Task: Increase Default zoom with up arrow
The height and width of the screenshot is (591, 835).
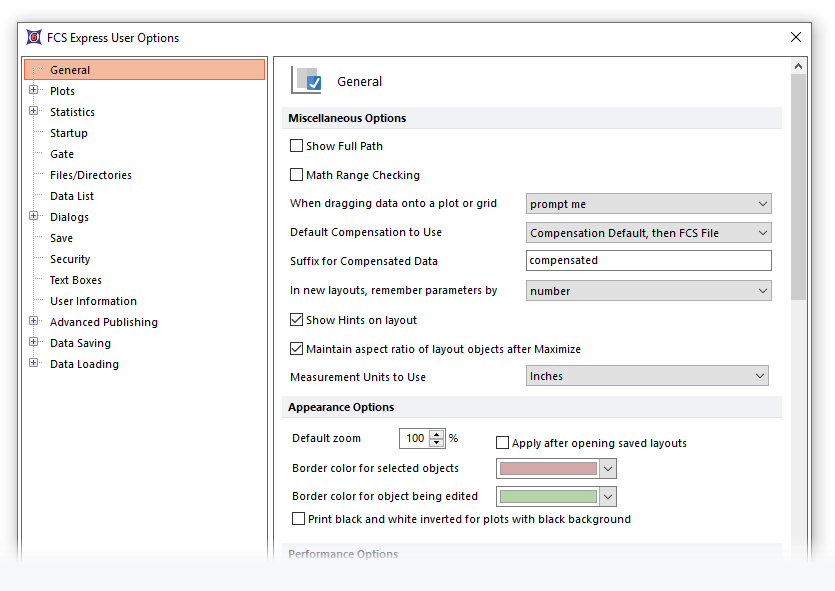Action: (x=437, y=434)
